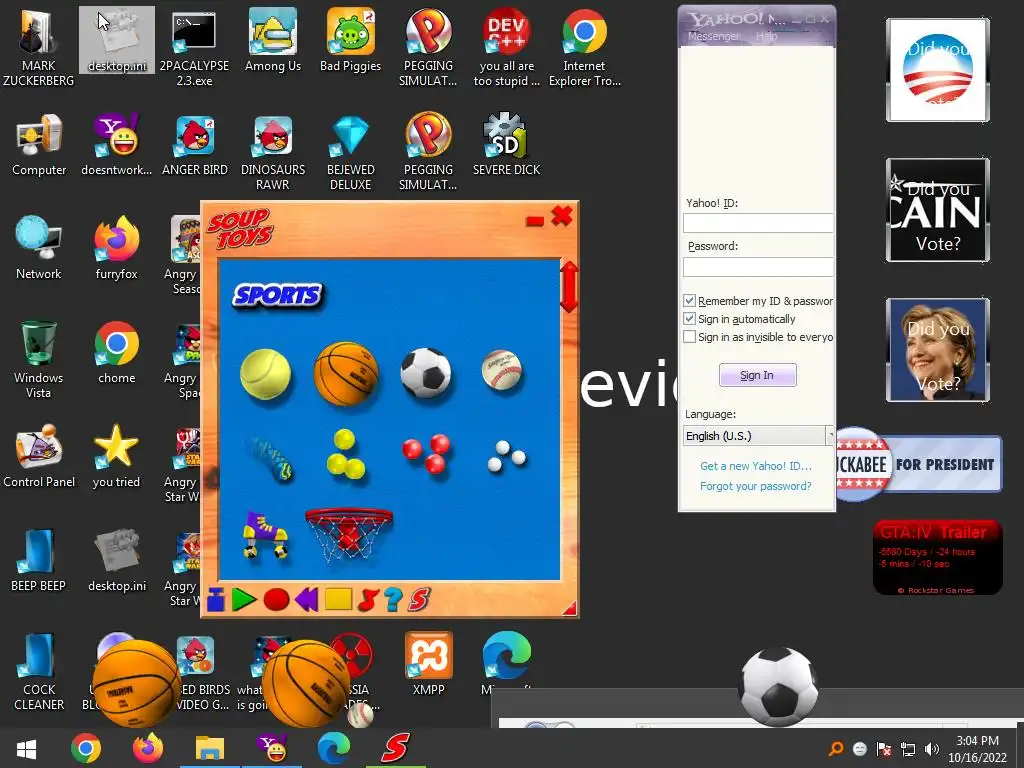
Task: Click the Huckabee For President banner
Action: point(919,464)
